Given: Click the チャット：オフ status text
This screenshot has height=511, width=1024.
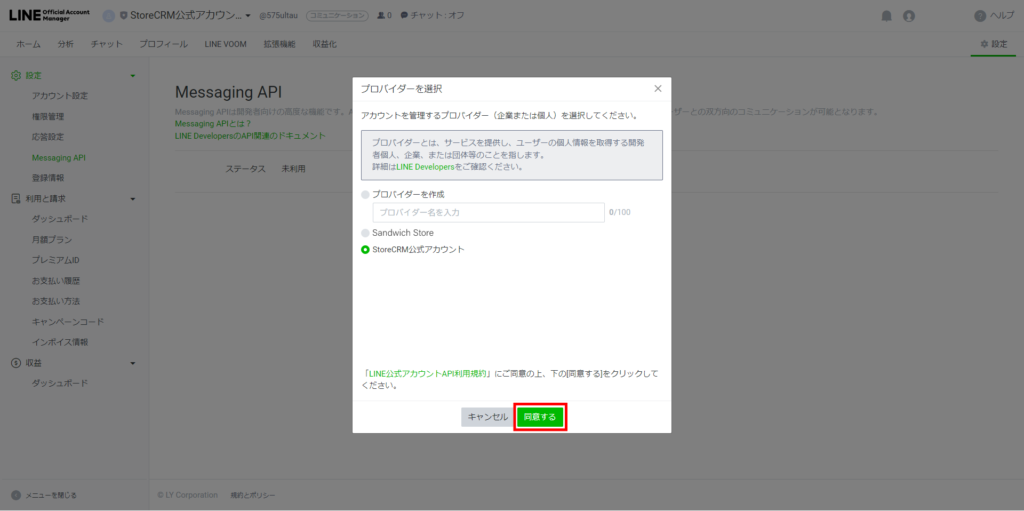Looking at the screenshot, I should 438,16.
